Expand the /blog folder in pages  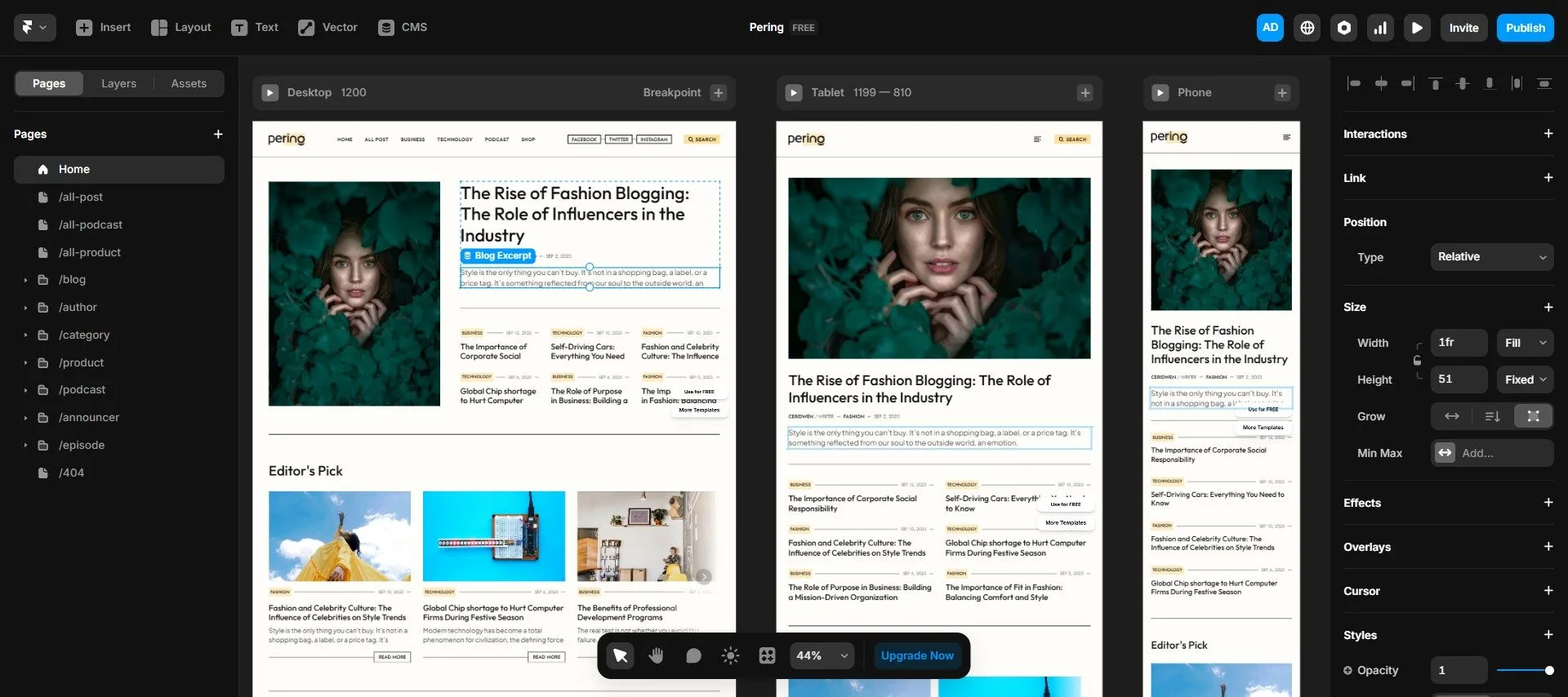25,280
